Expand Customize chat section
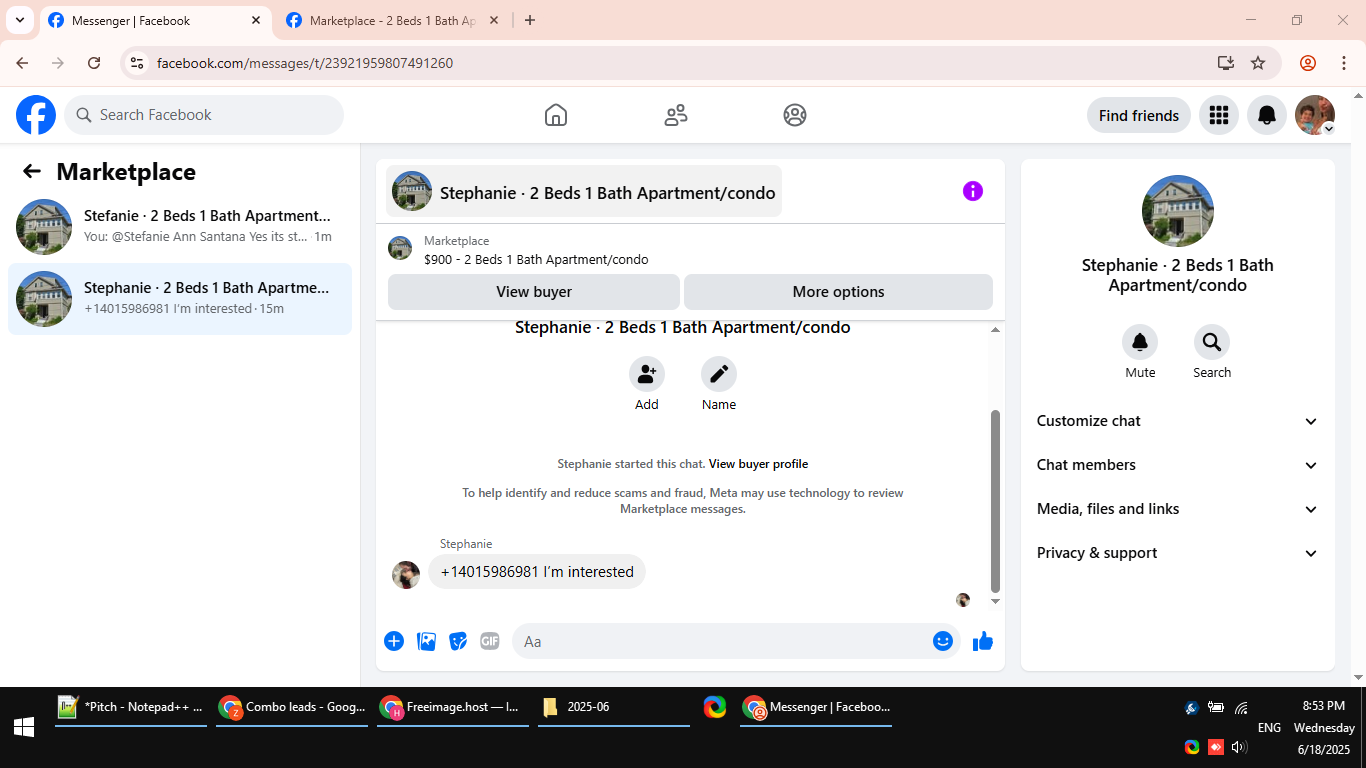This screenshot has height=768, width=1366. (x=1178, y=421)
